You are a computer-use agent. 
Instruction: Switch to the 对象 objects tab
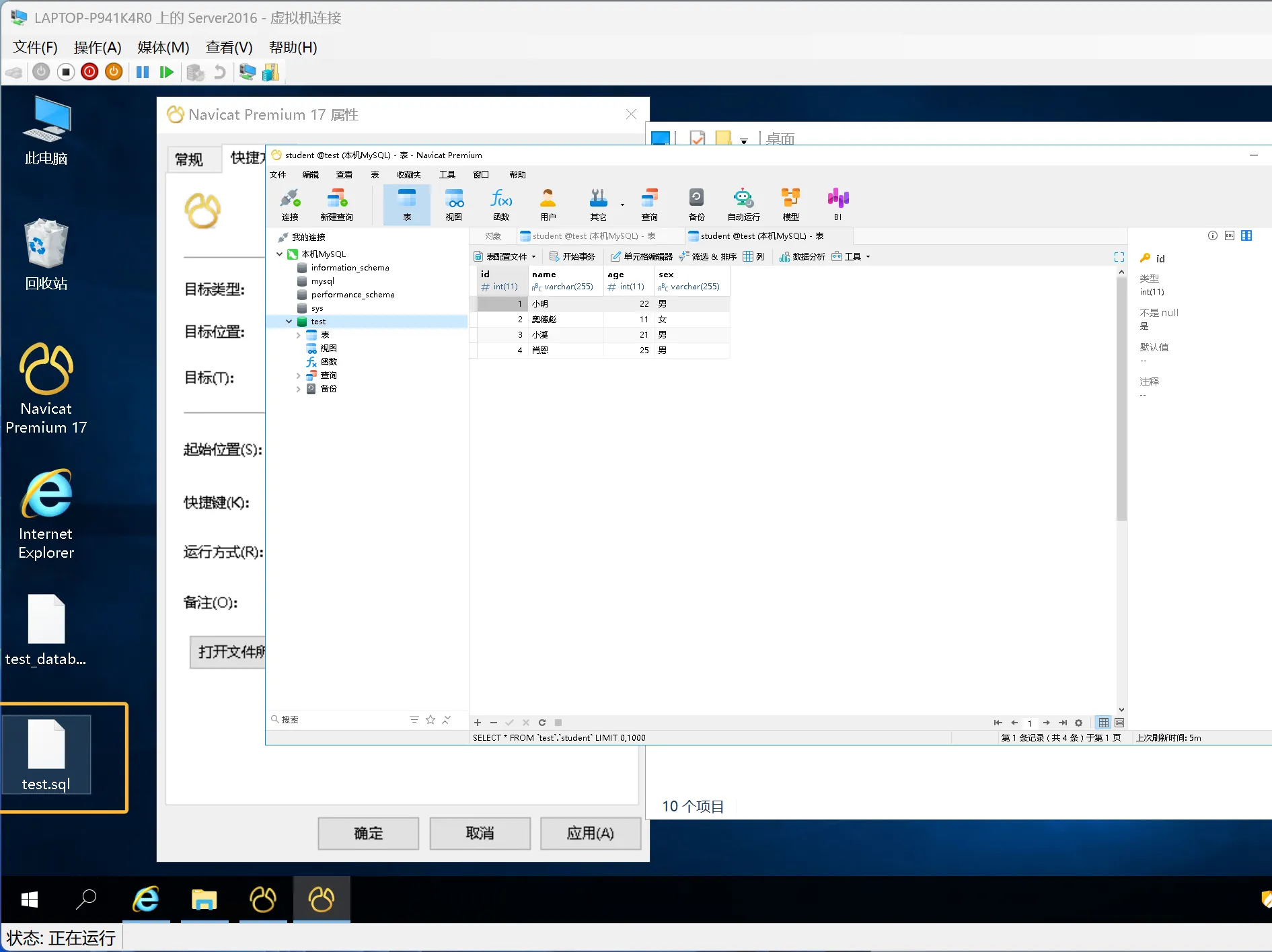pos(493,236)
